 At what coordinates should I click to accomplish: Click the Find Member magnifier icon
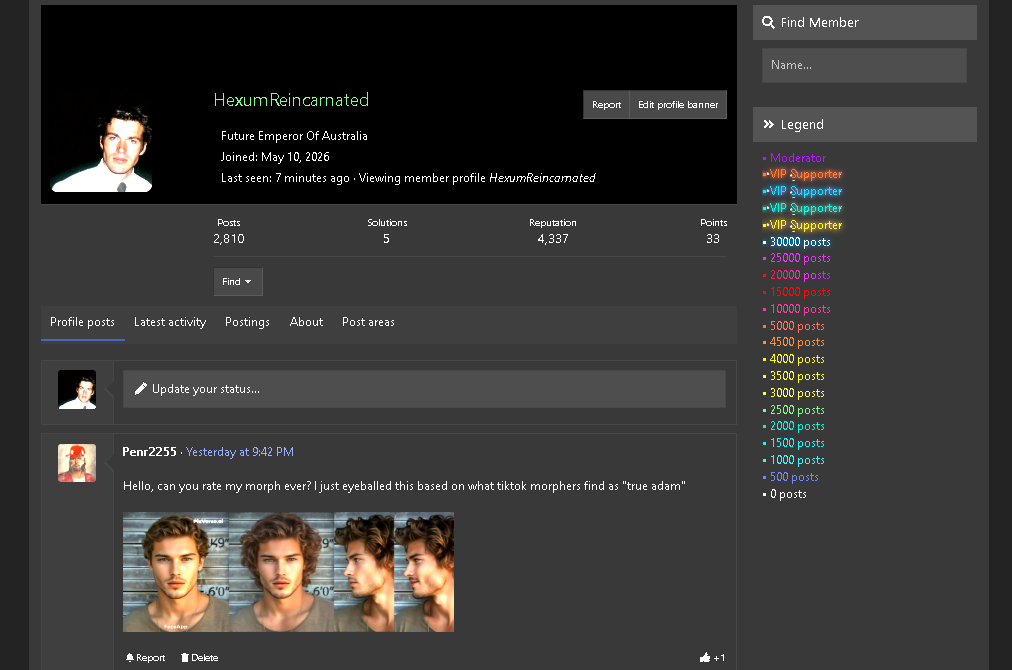pos(768,23)
